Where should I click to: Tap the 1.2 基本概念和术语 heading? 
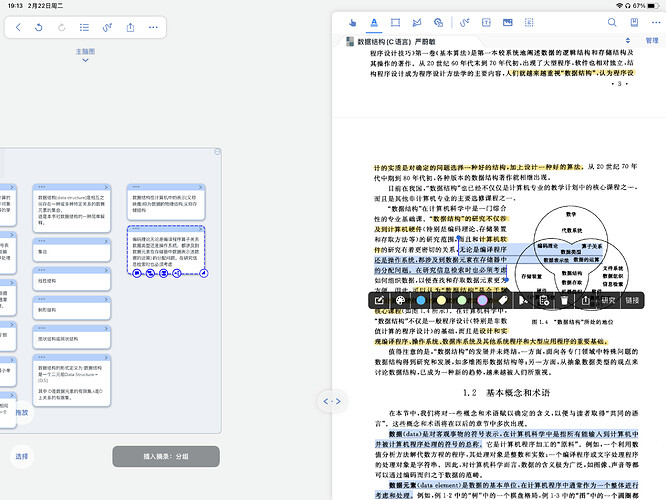click(506, 393)
